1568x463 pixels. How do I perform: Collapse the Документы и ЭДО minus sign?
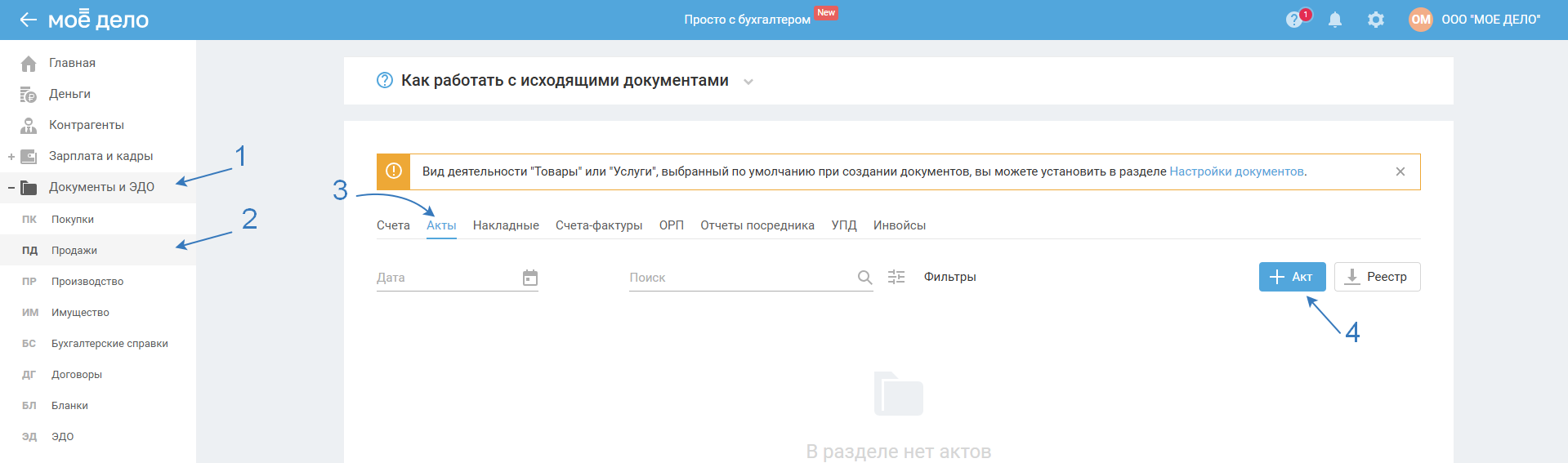(11, 188)
